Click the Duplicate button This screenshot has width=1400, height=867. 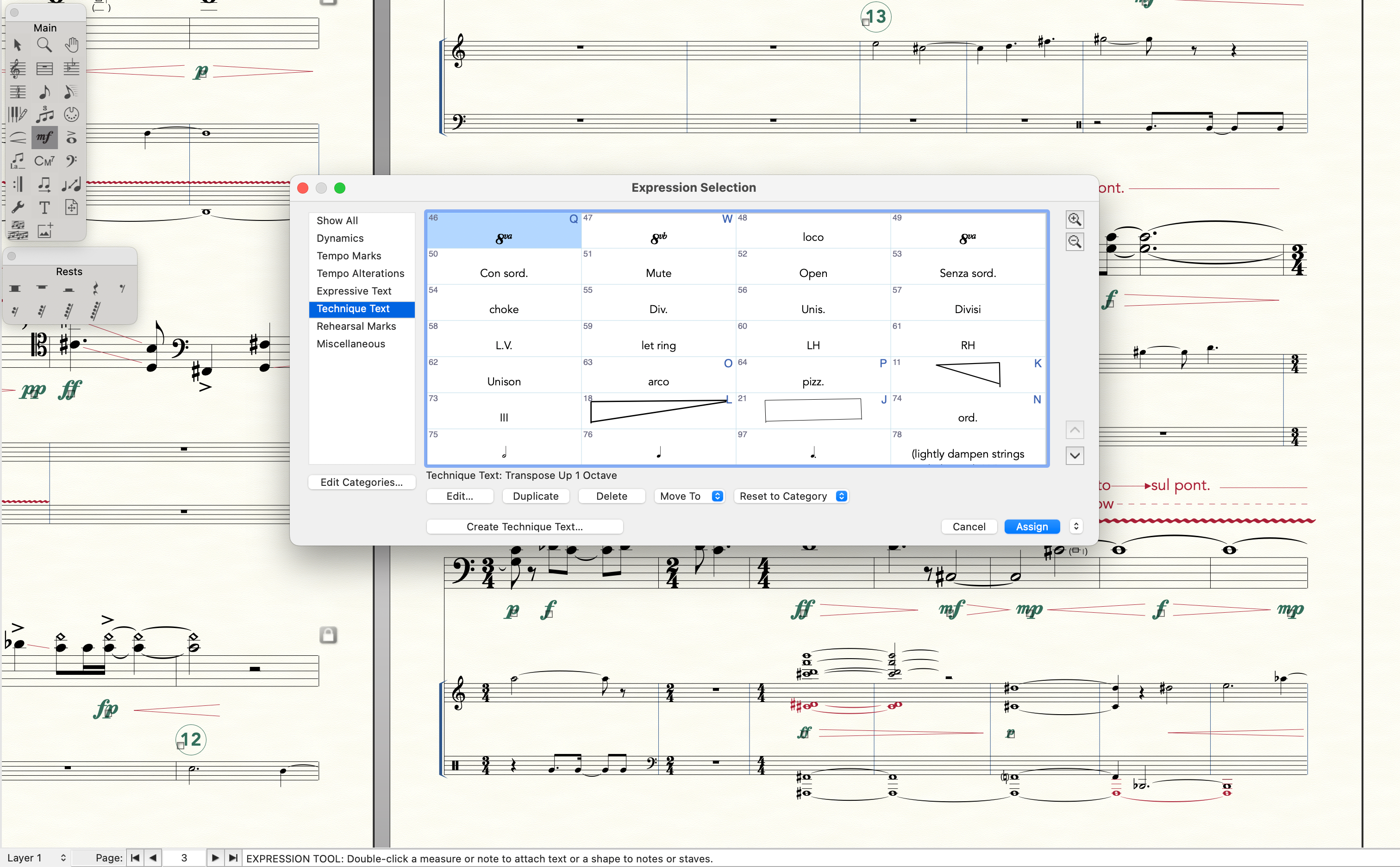tap(535, 496)
